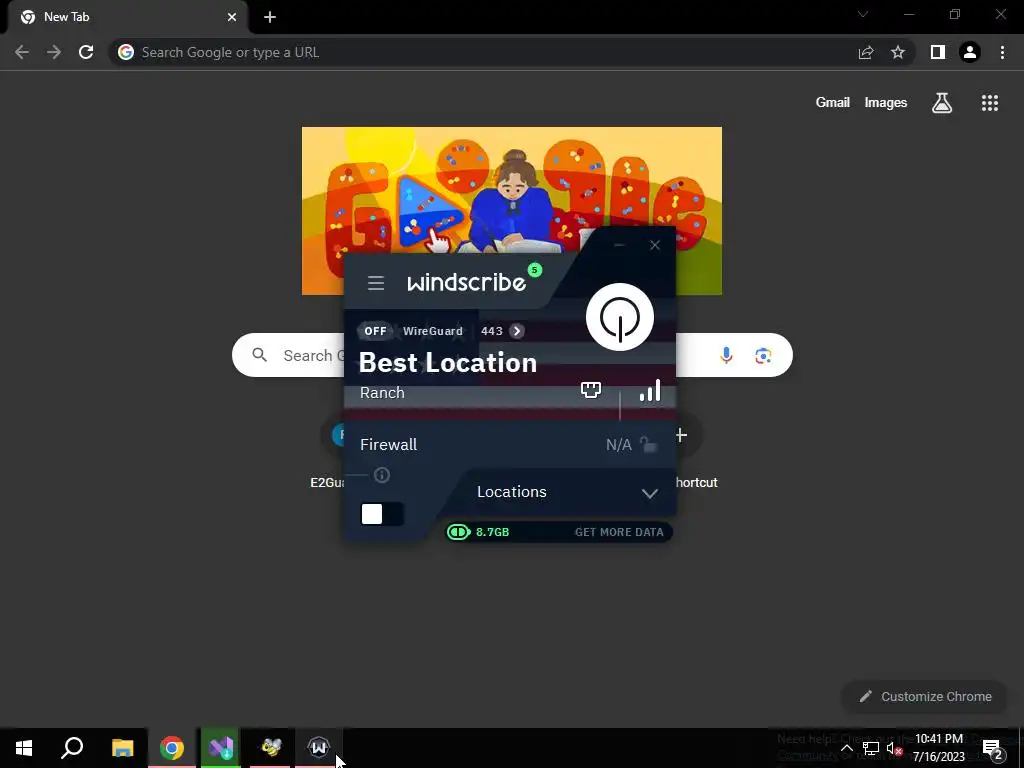
Task: Open Visual Studio Installer taskbar icon
Action: 221,748
